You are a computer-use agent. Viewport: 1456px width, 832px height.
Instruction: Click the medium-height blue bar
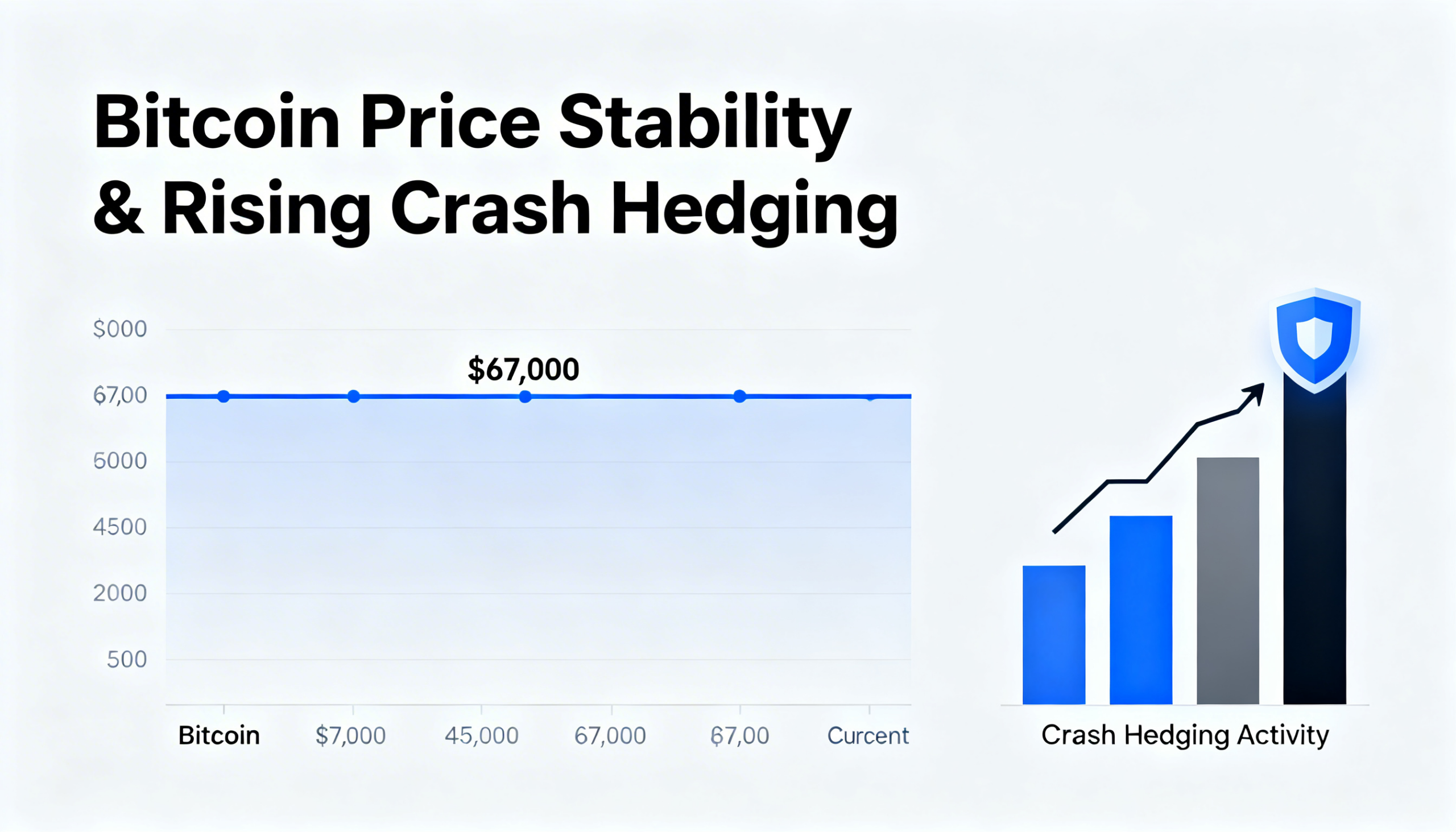coord(1140,610)
